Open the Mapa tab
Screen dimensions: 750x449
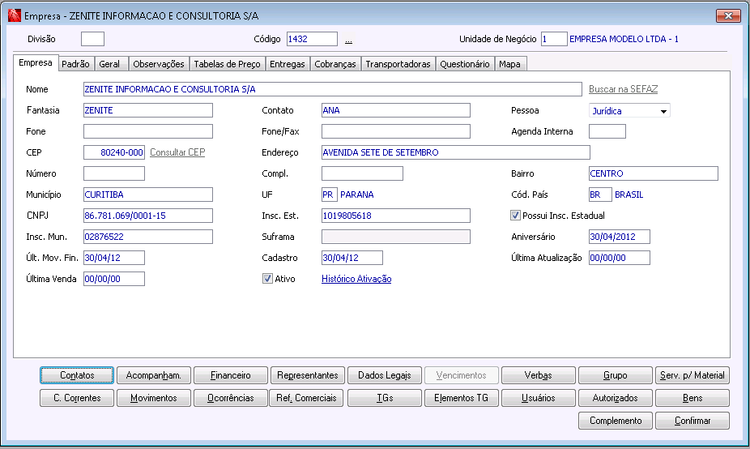point(509,64)
